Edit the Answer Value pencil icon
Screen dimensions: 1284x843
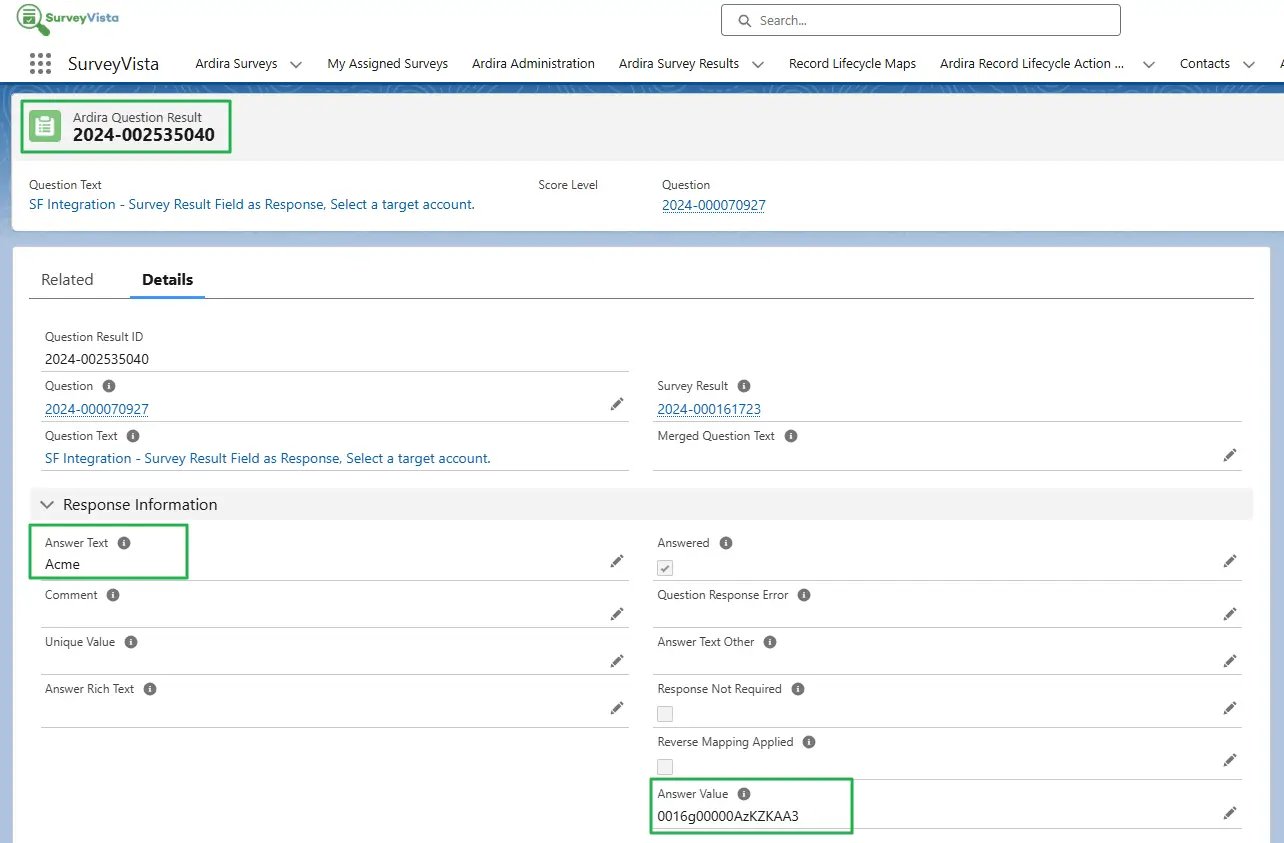1230,813
